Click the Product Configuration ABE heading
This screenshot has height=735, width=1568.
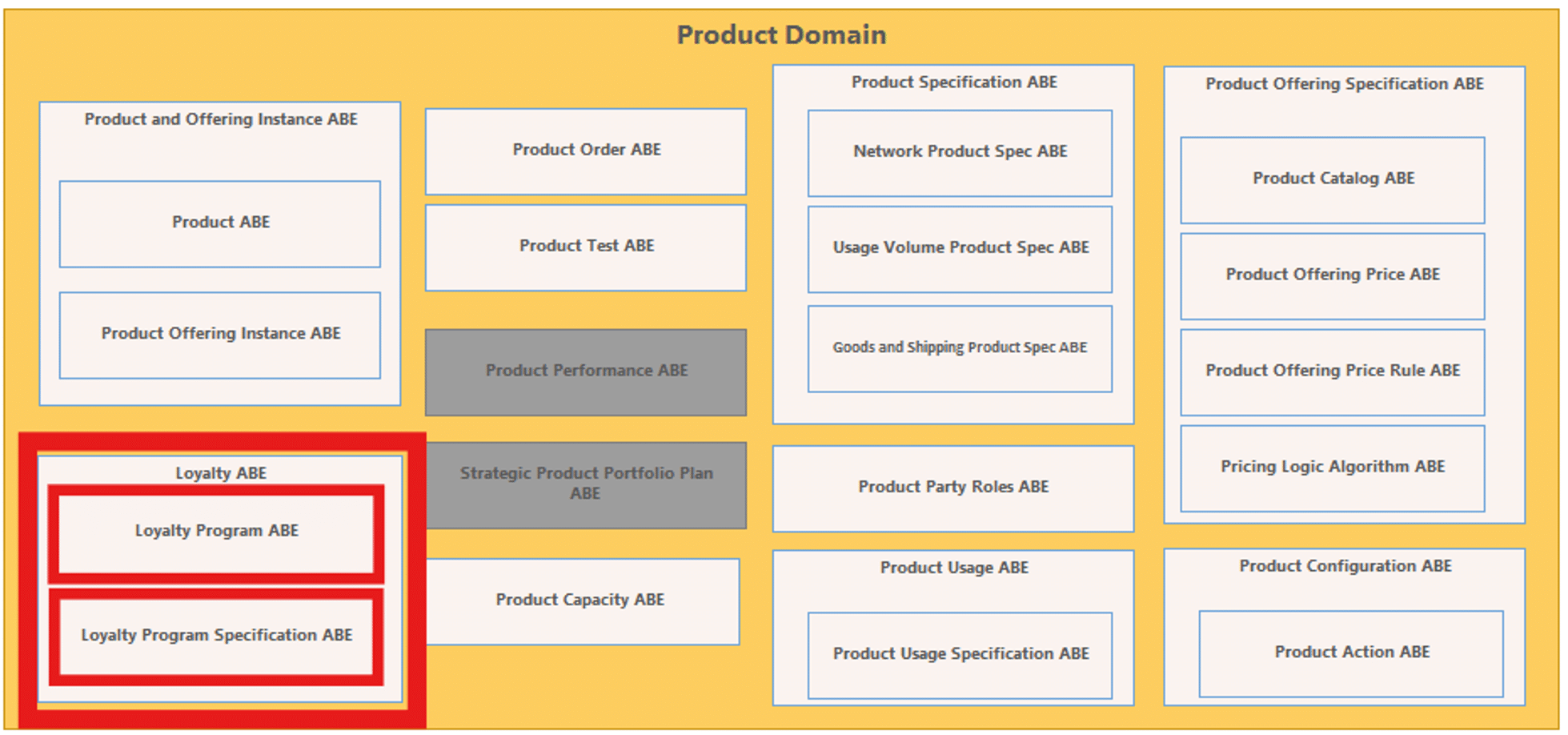(1345, 566)
